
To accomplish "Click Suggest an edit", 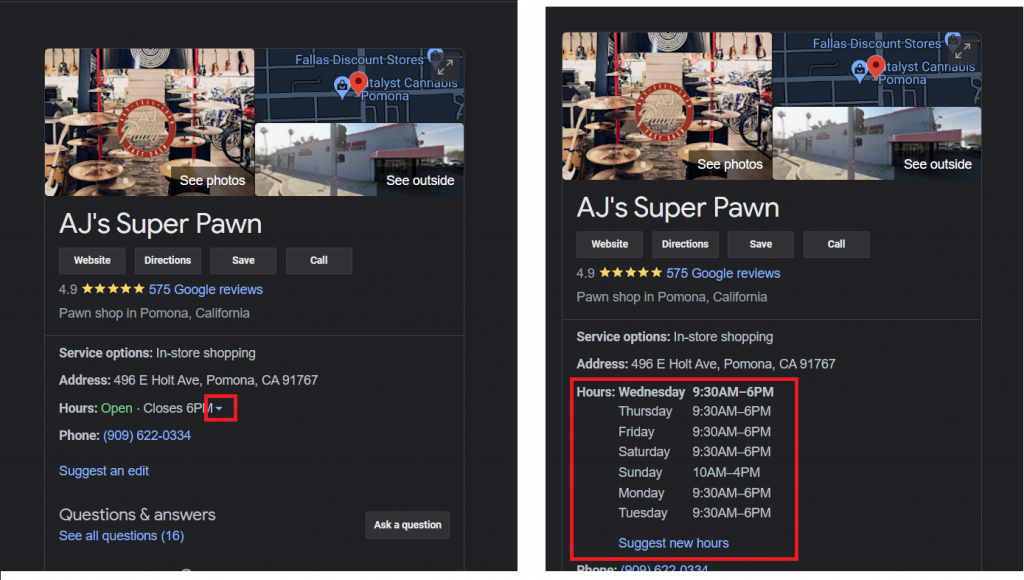I will pos(103,470).
